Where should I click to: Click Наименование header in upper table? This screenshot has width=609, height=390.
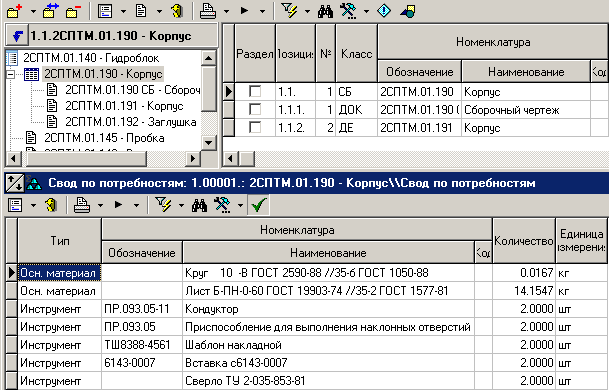(x=526, y=72)
